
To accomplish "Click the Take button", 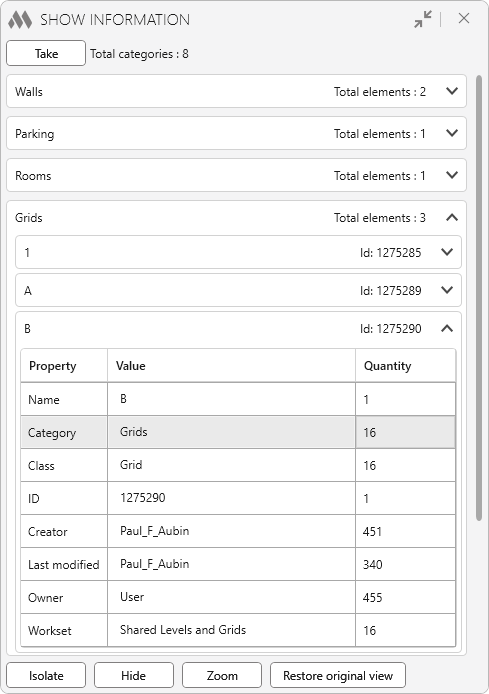I will 46,53.
